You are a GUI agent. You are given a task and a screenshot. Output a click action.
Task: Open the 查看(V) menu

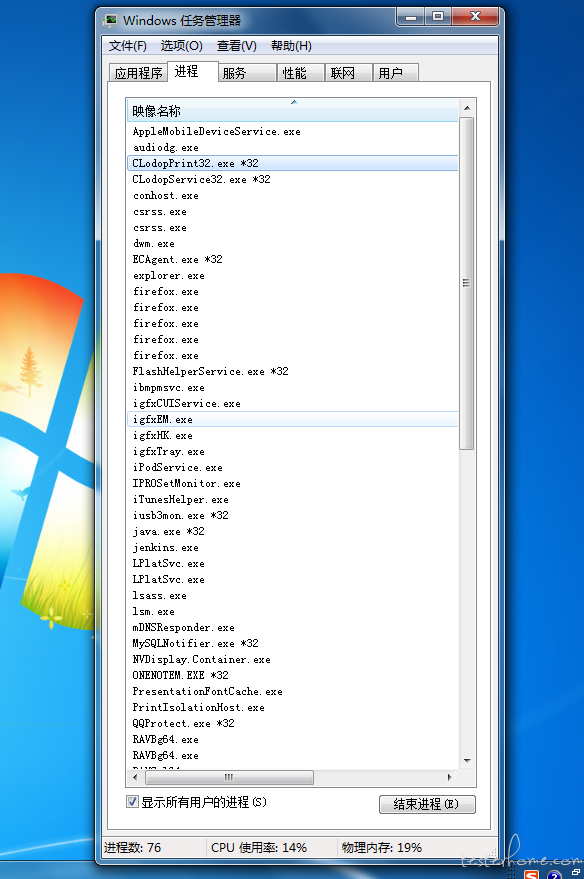tap(237, 46)
